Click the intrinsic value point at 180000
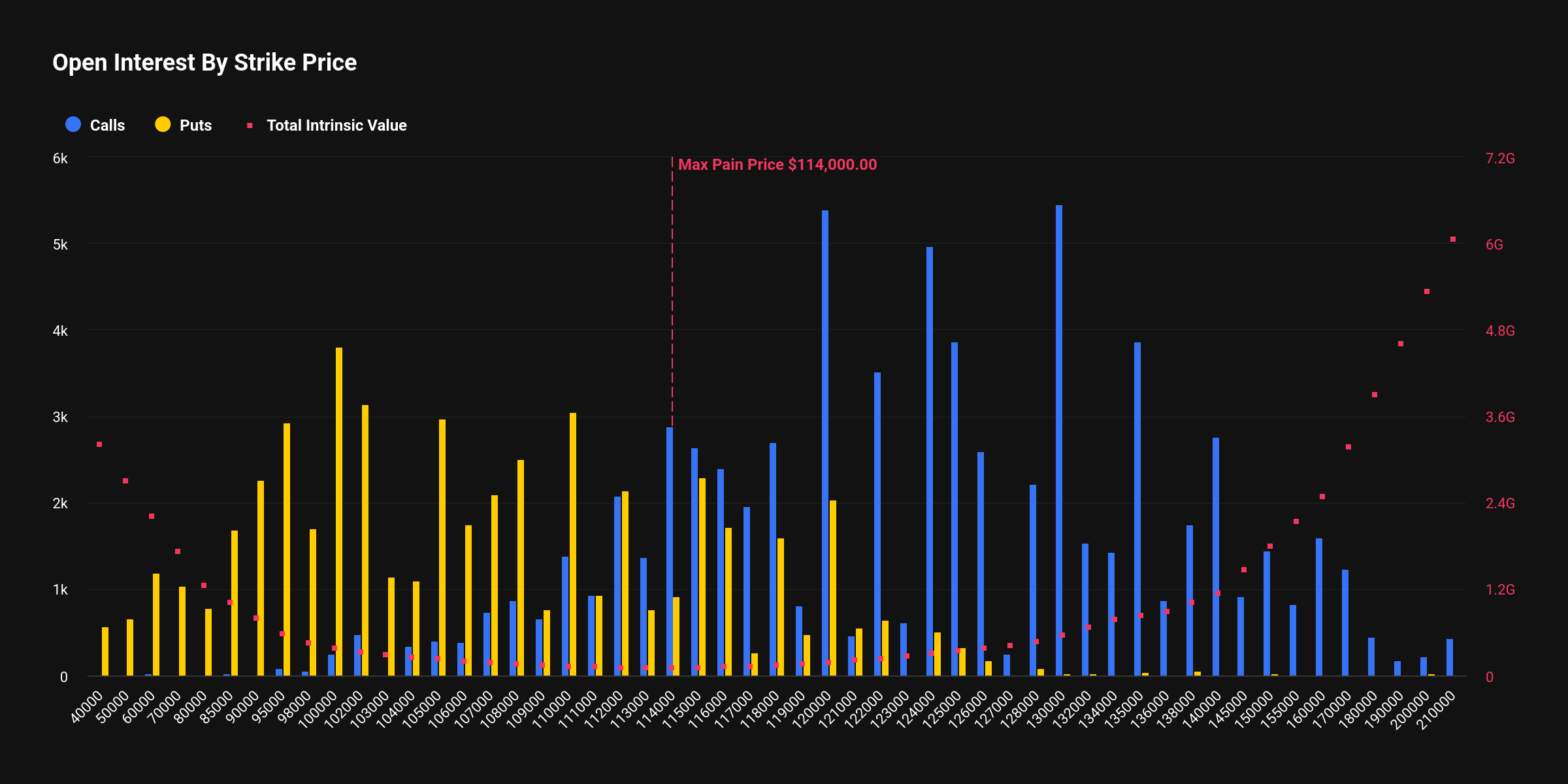 click(x=1375, y=395)
